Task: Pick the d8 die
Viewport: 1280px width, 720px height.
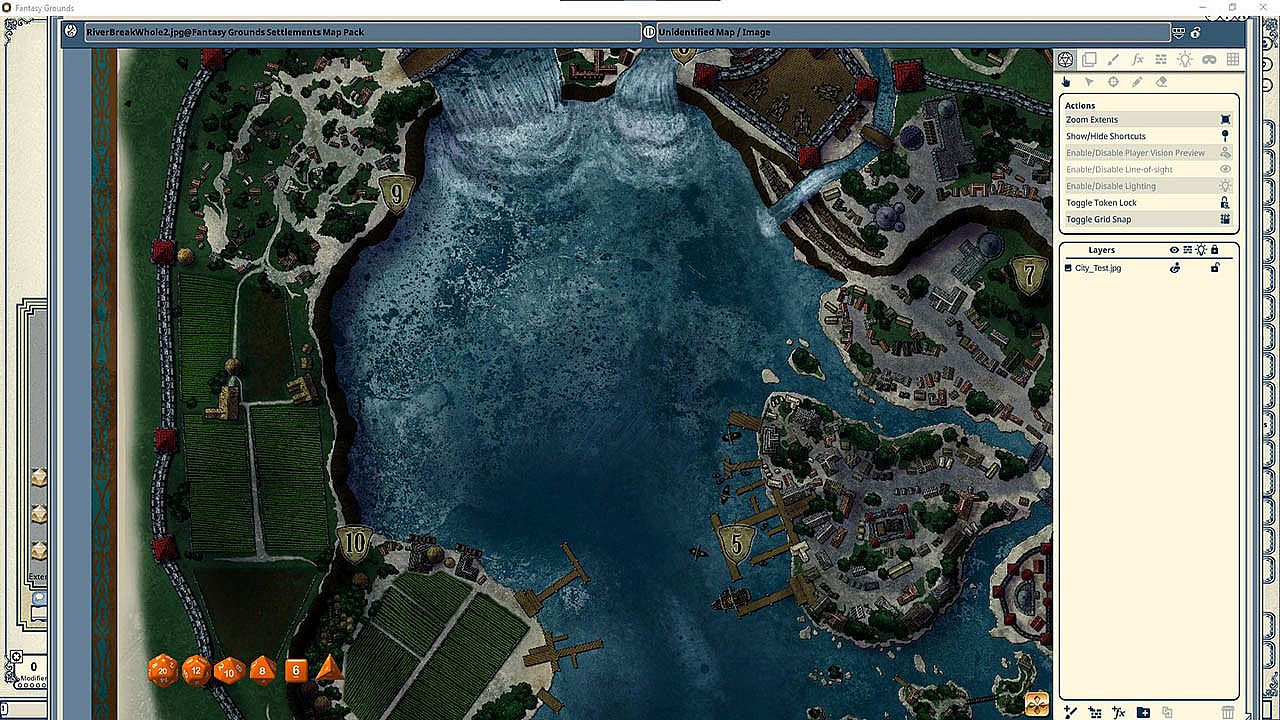Action: pos(262,670)
